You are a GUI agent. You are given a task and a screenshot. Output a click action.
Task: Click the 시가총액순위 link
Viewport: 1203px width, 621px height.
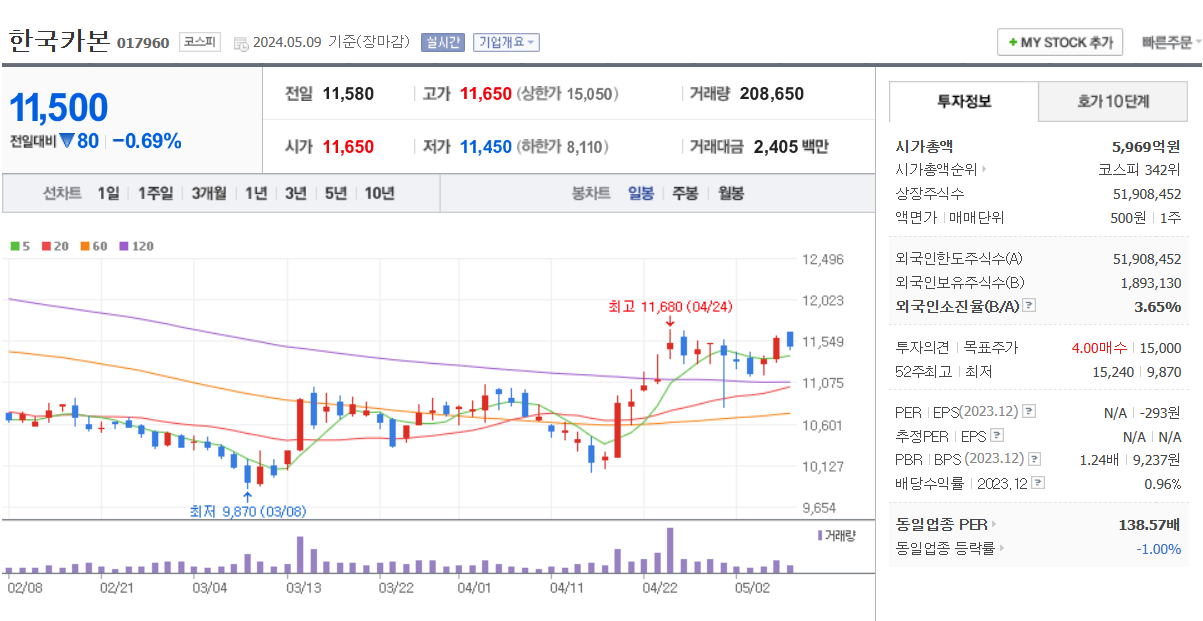[x=936, y=170]
